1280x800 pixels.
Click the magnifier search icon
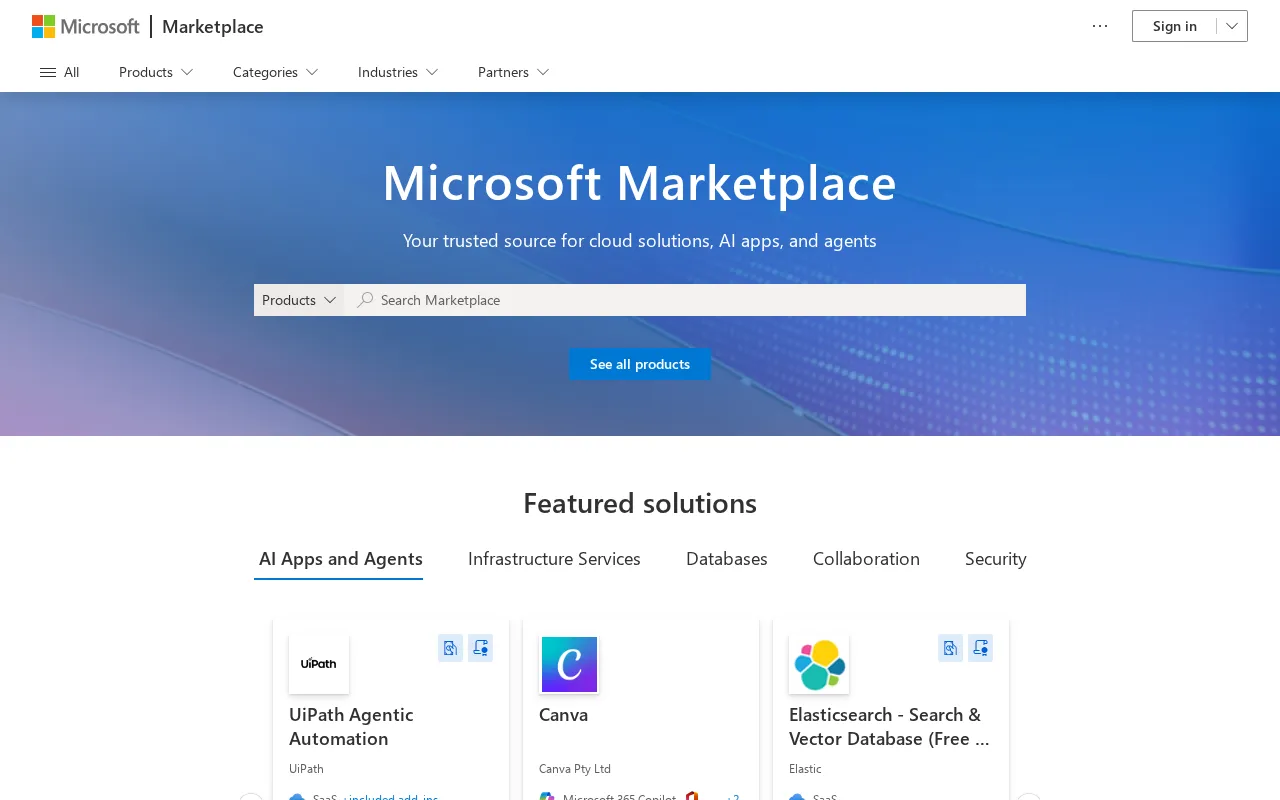365,300
